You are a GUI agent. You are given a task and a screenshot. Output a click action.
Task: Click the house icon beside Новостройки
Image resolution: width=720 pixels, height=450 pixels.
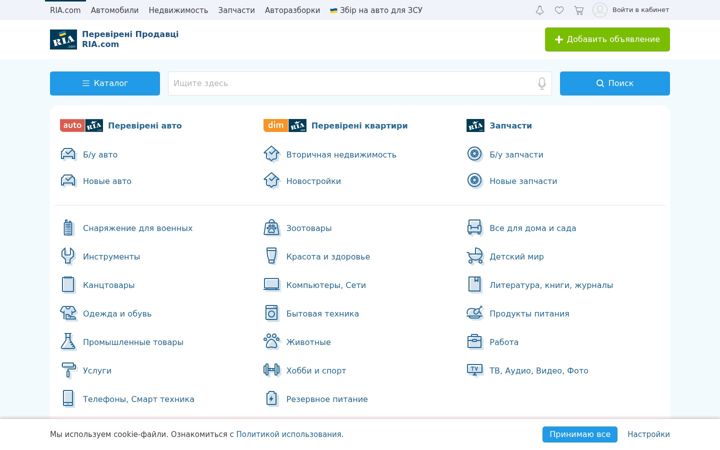pos(271,180)
